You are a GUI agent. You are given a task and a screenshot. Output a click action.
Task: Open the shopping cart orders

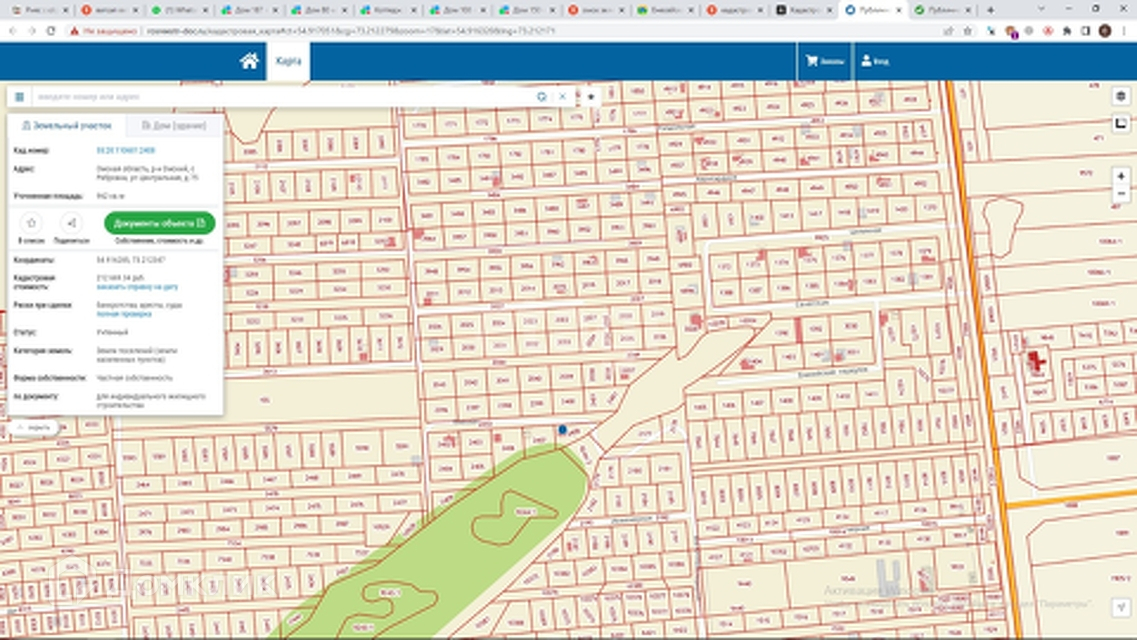point(825,61)
